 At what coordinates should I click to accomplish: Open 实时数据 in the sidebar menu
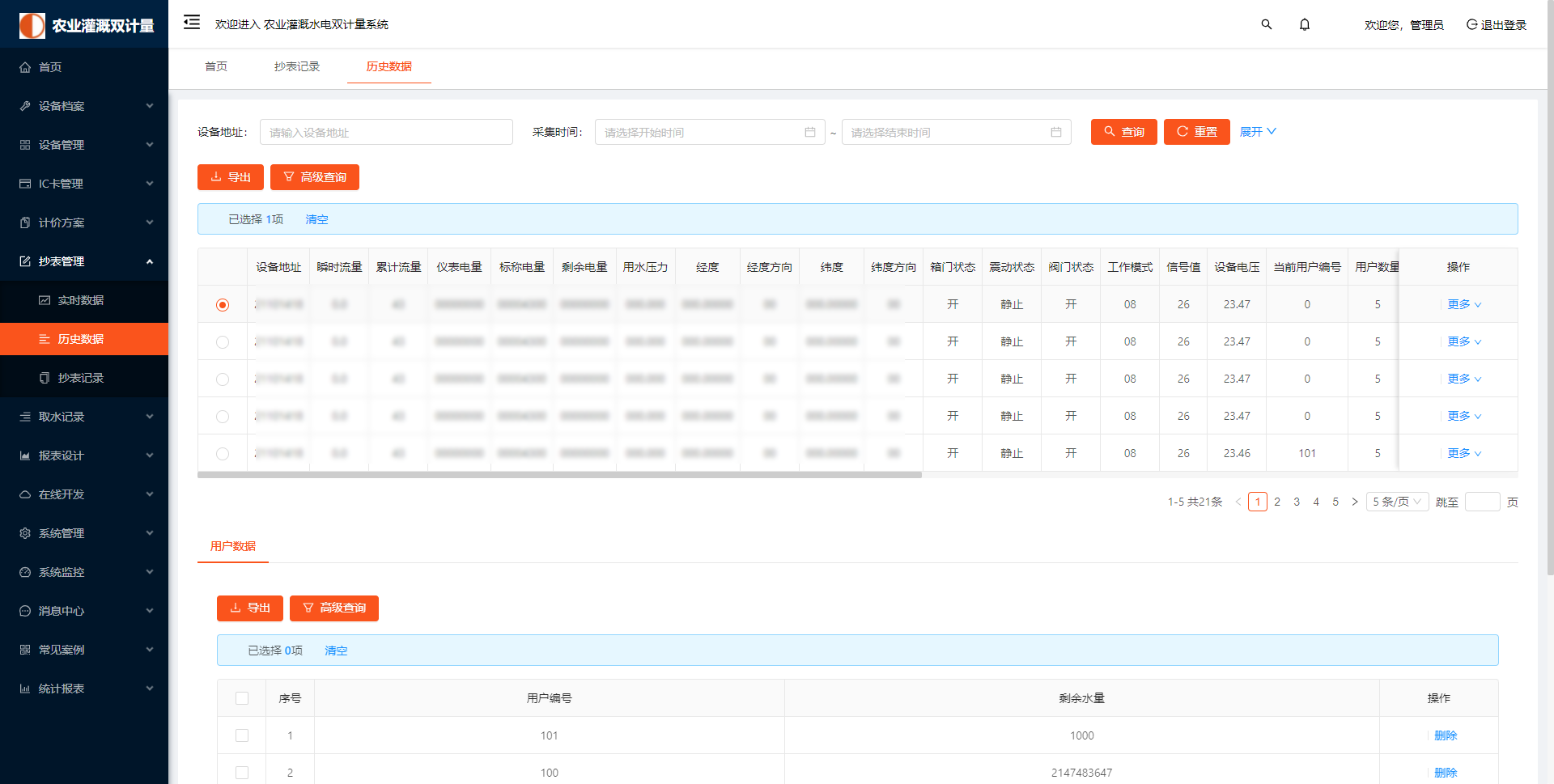pos(80,300)
